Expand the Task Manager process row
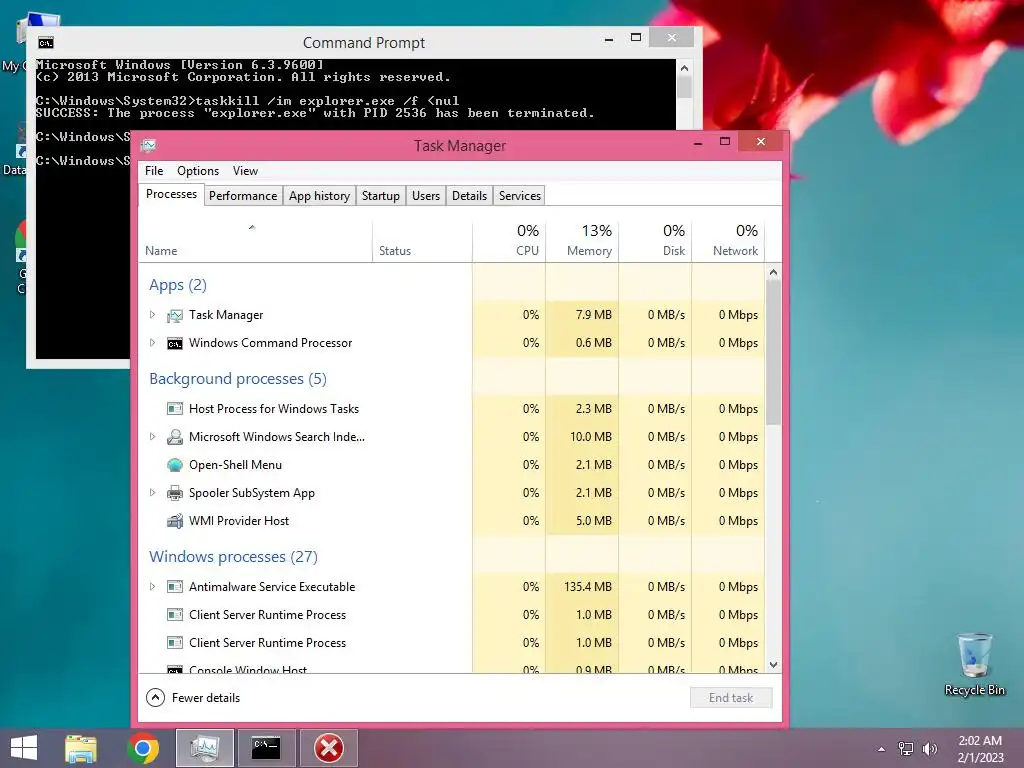 coord(152,315)
